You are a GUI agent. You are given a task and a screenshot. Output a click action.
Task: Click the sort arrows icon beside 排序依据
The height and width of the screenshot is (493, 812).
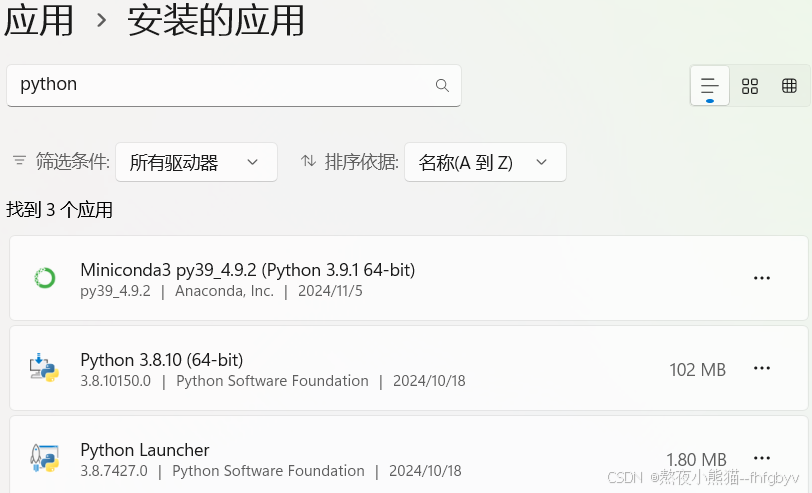(308, 161)
